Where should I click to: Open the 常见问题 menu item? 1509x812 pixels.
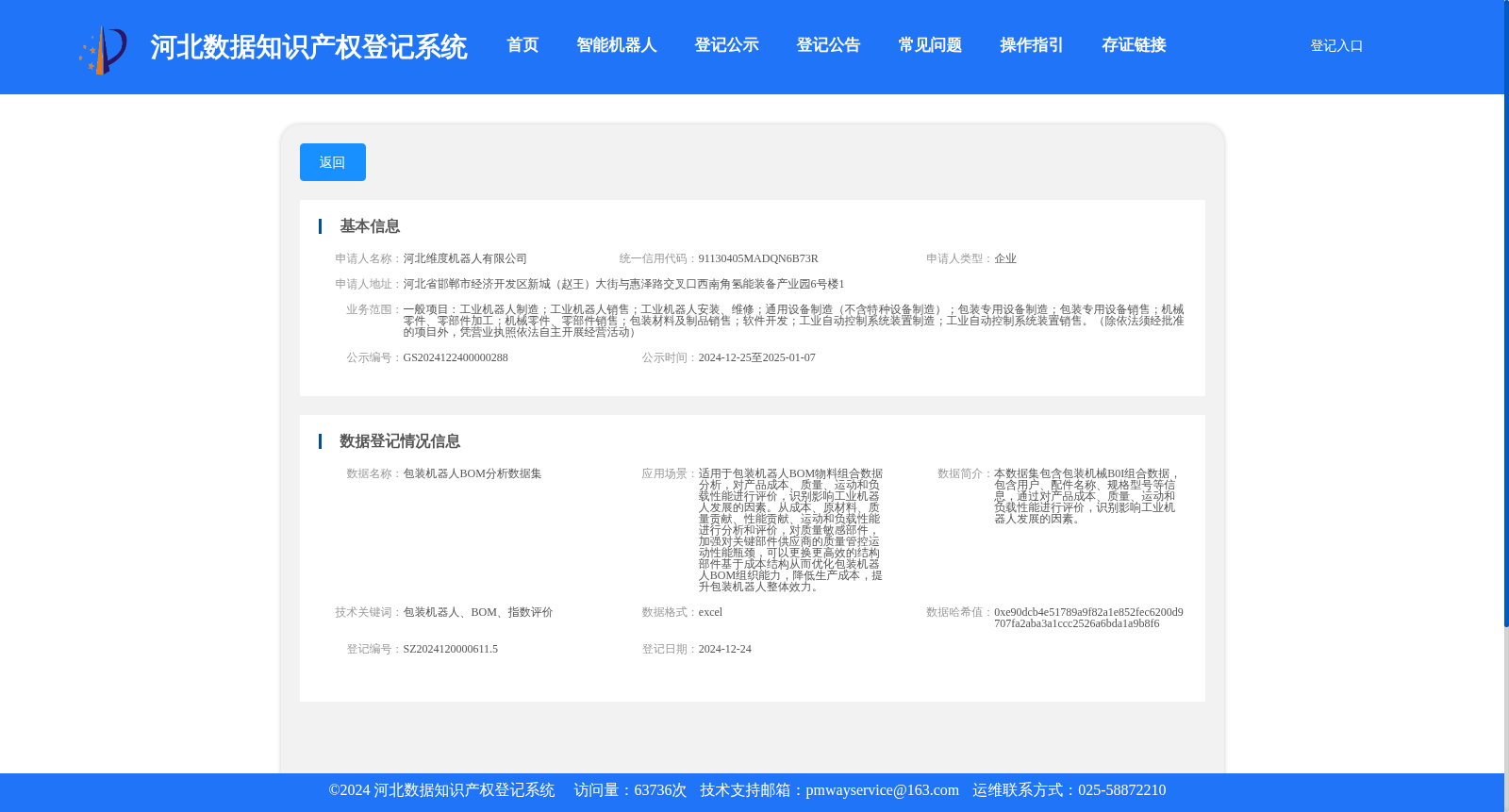930,45
